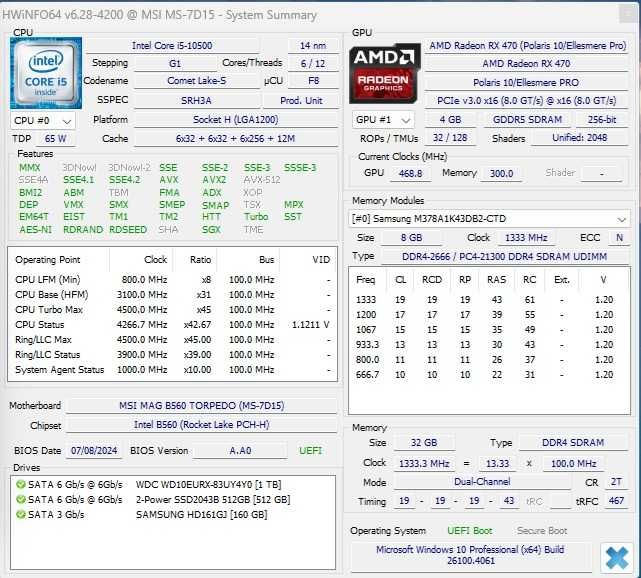This screenshot has width=641, height=578.
Task: Click the cache value 6x32 + 6x32 + 6x256 + 12M
Action: click(x=235, y=139)
